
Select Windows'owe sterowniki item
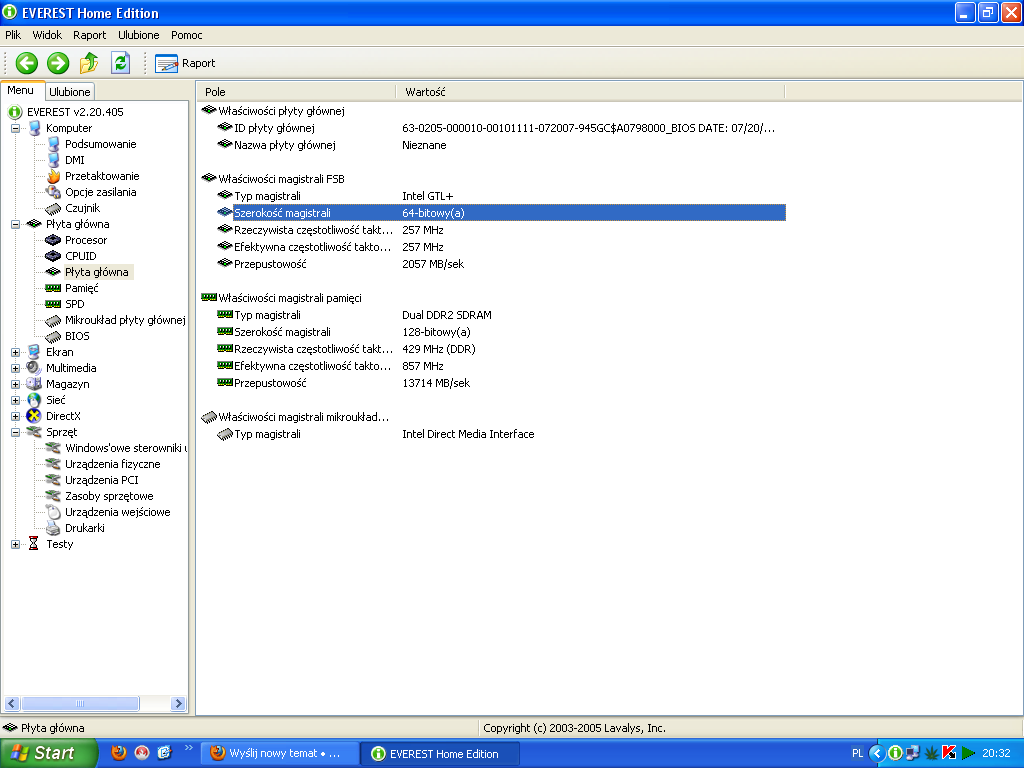[125, 448]
